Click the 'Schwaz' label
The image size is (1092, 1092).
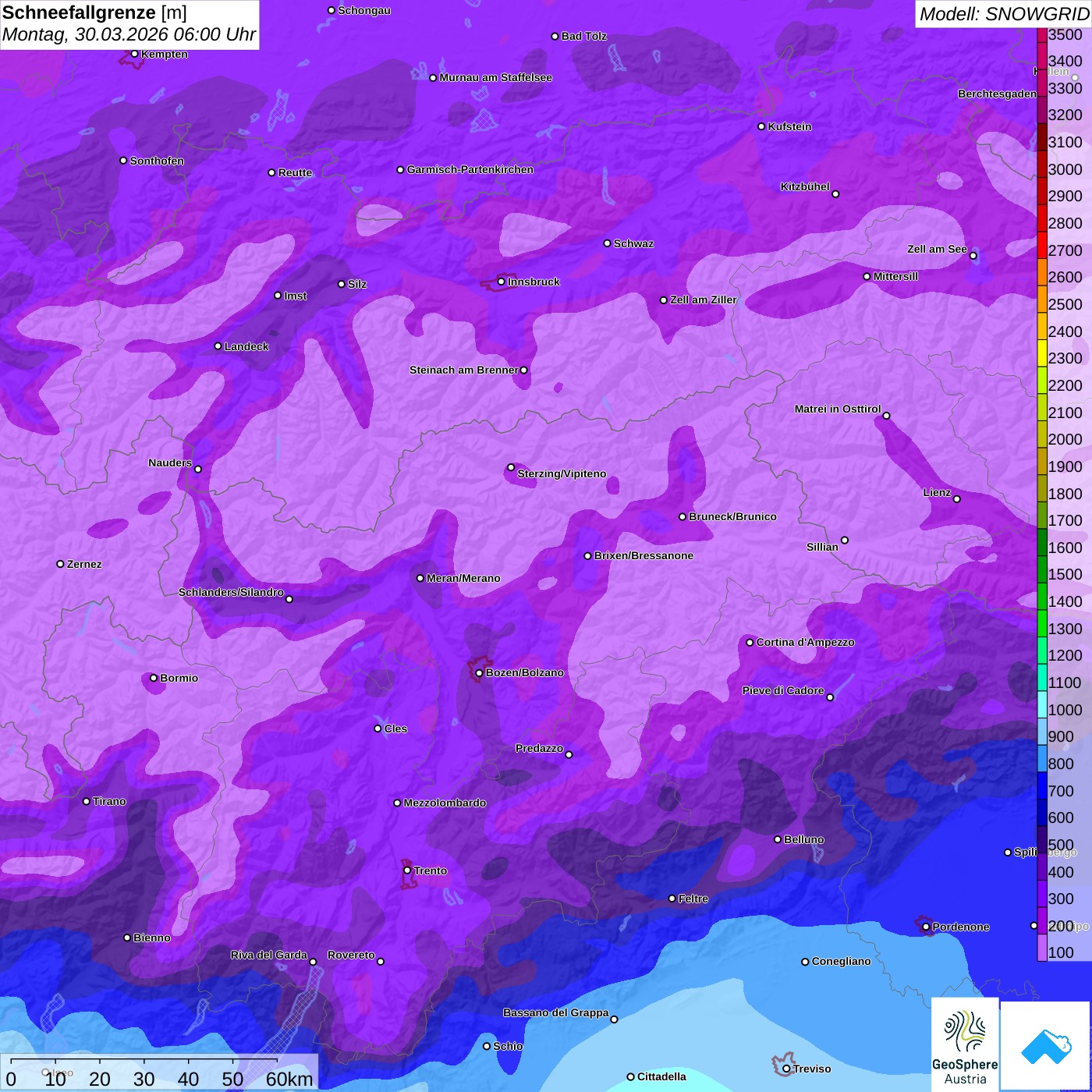tap(633, 243)
